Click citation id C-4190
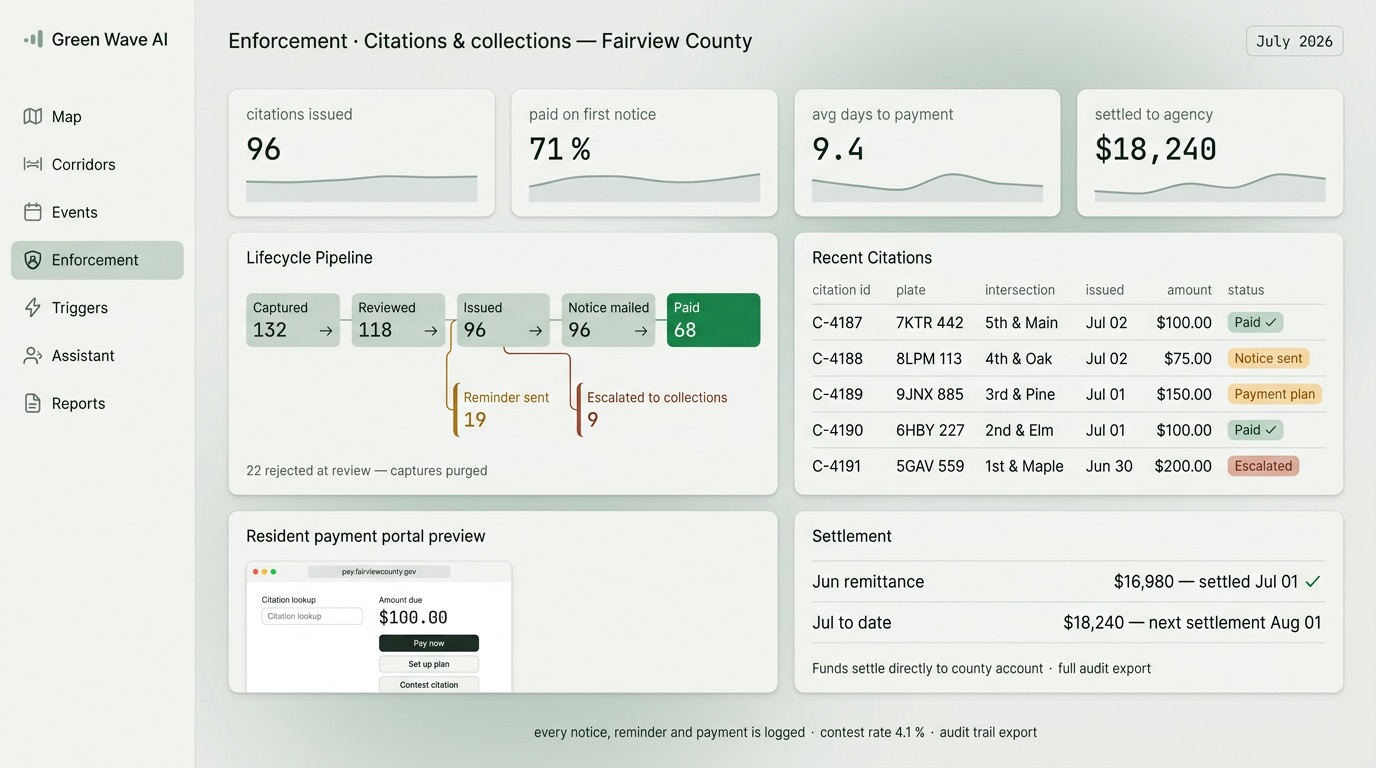Image resolution: width=1376 pixels, height=768 pixels. tap(837, 430)
